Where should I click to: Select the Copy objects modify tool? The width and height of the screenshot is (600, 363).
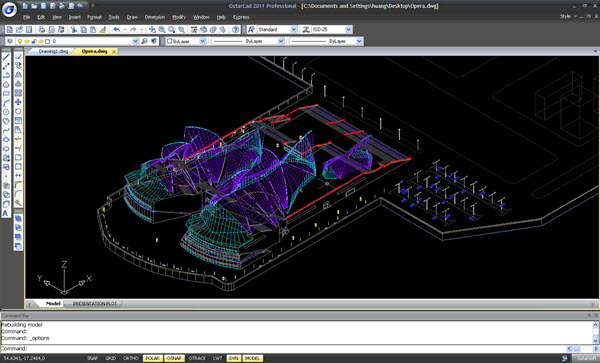point(18,66)
